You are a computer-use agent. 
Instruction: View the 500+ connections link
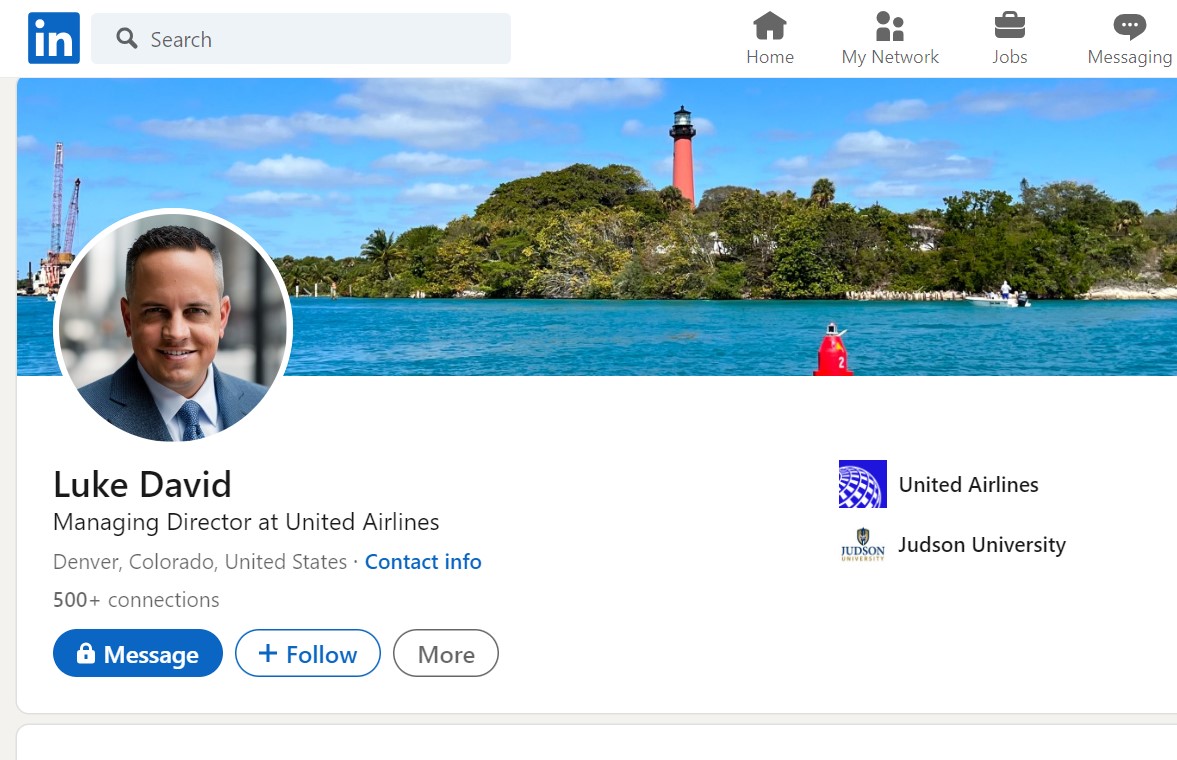click(x=136, y=600)
